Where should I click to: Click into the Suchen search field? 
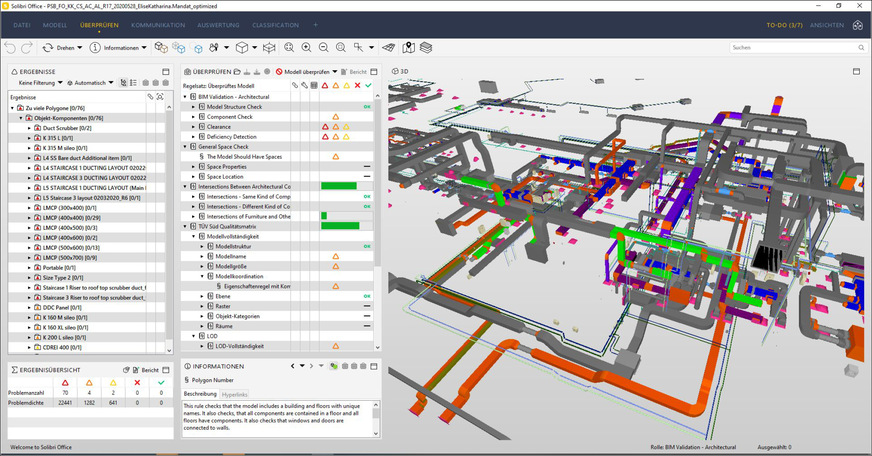[788, 47]
